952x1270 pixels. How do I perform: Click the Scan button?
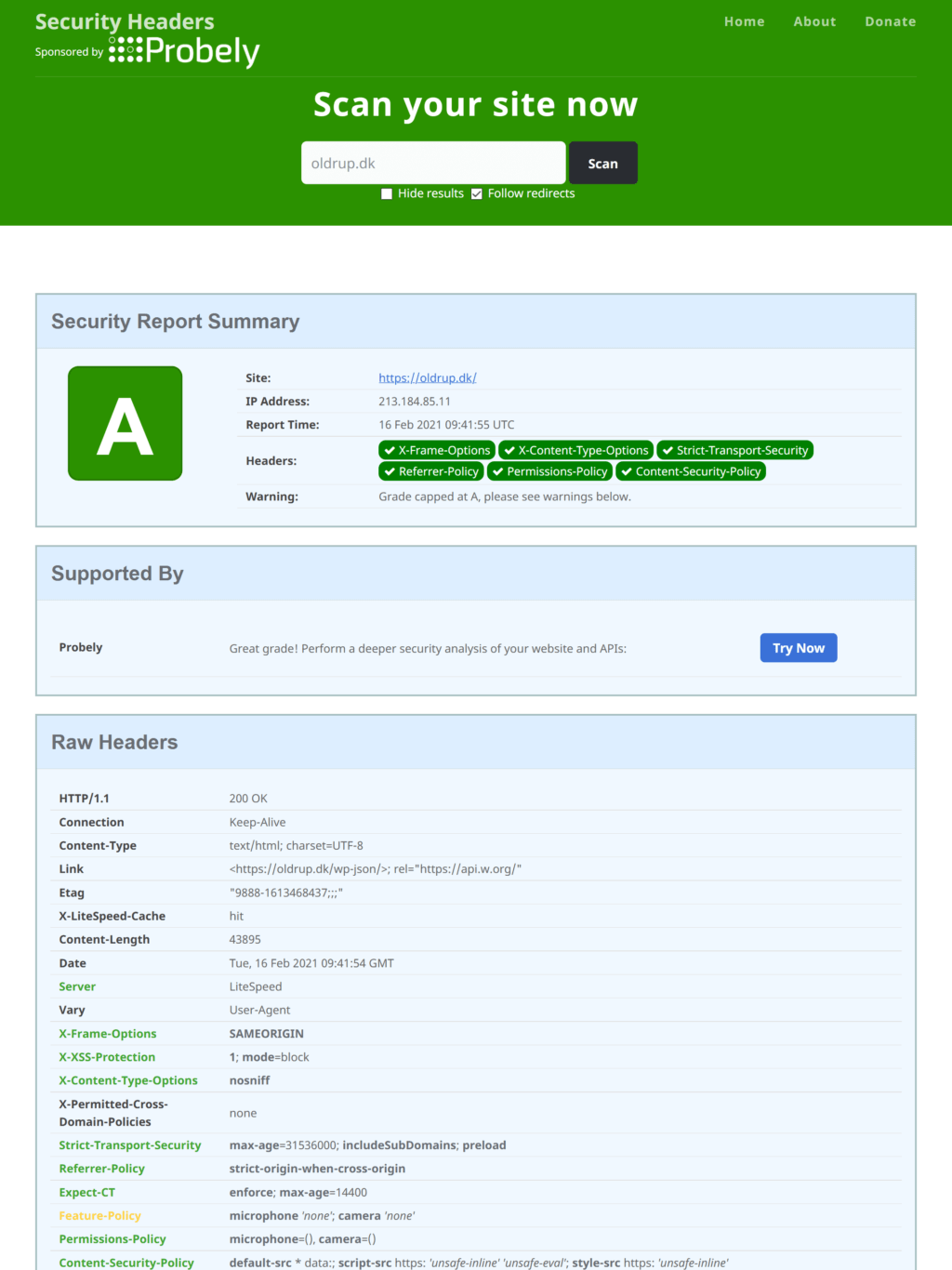603,163
